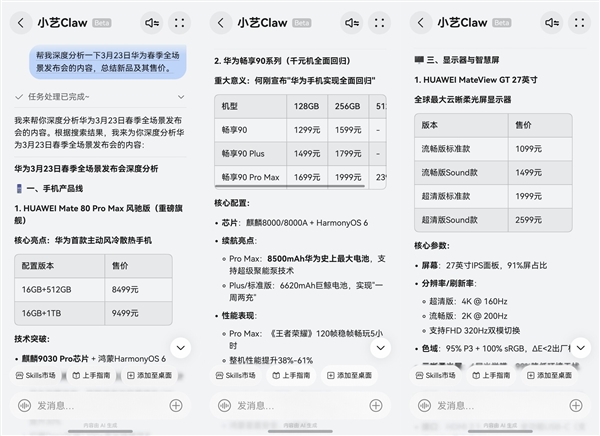This screenshot has width=600, height=436.
Task: Click scroll-down arrow in the left chat
Action: pos(181,347)
